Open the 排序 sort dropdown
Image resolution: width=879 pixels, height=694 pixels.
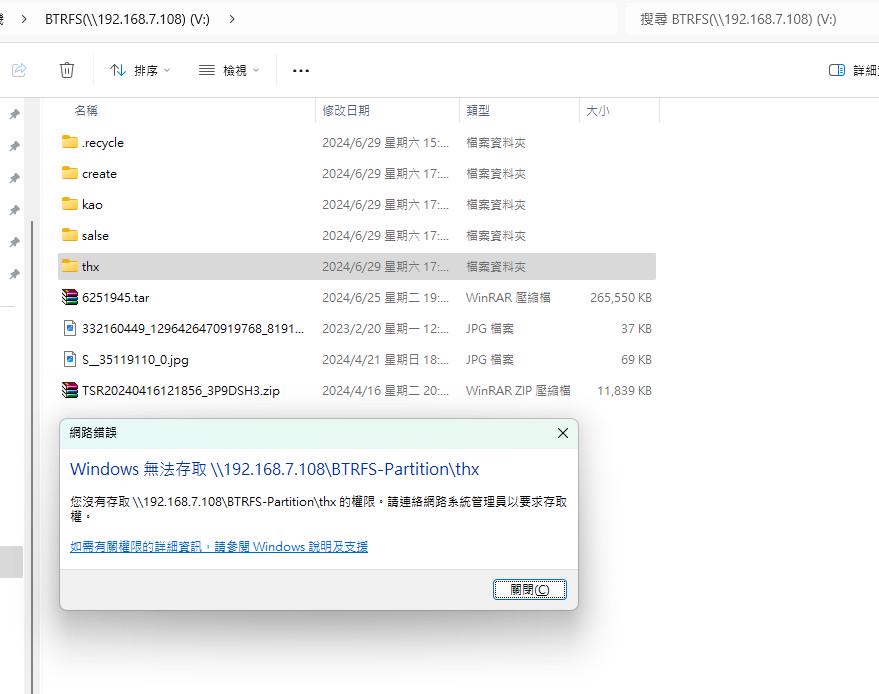click(x=140, y=70)
